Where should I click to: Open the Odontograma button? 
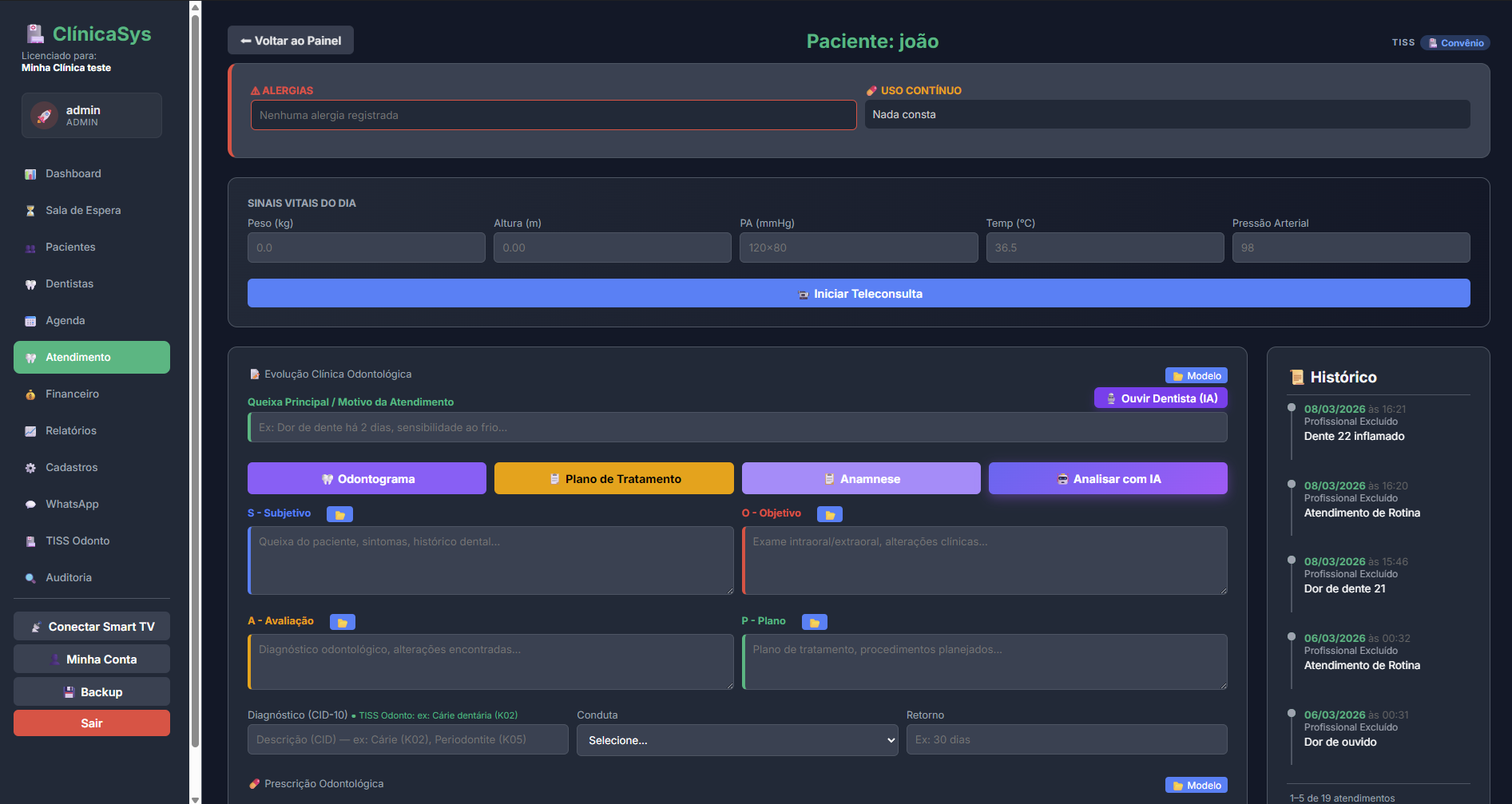point(367,479)
